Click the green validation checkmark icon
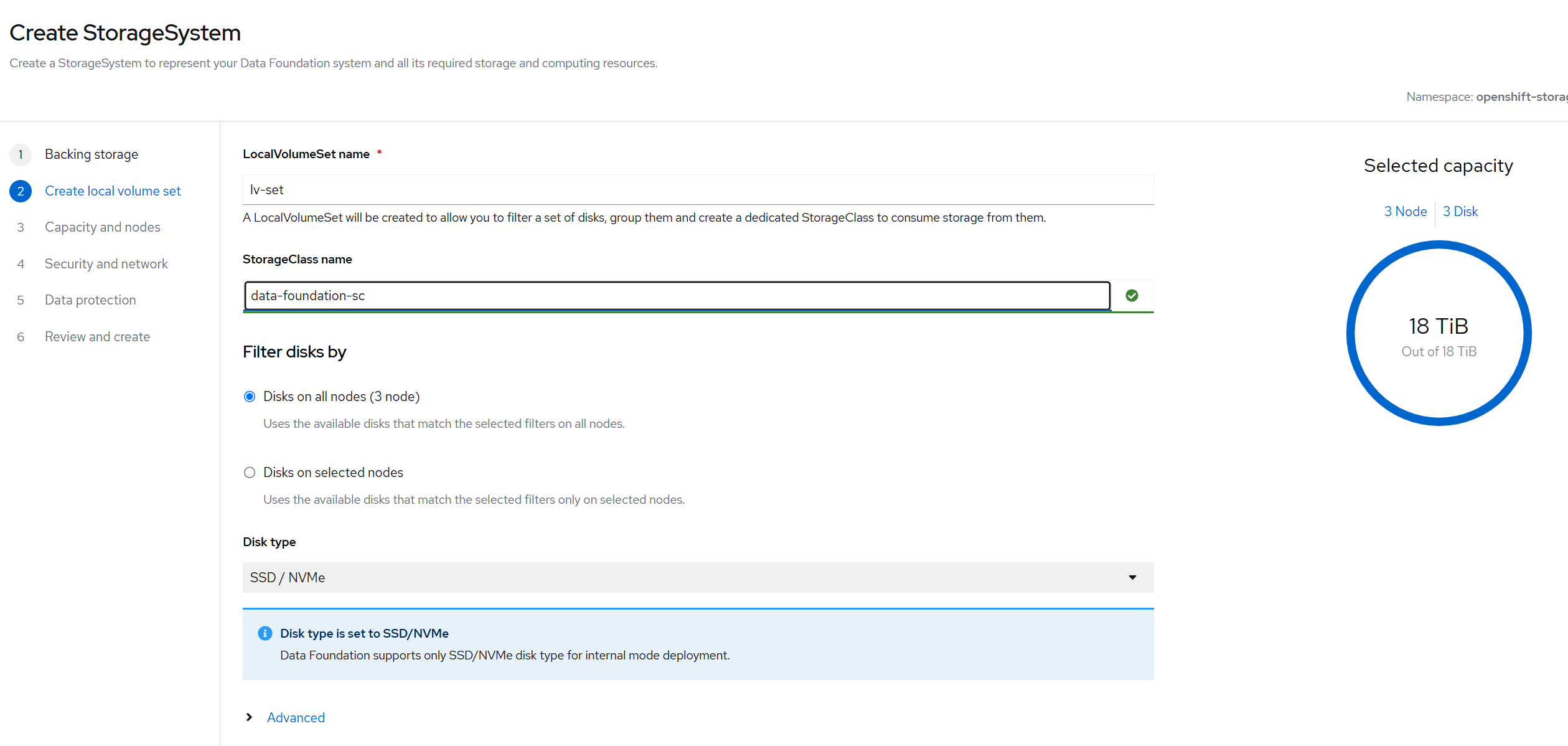The height and width of the screenshot is (746, 1568). (x=1132, y=296)
